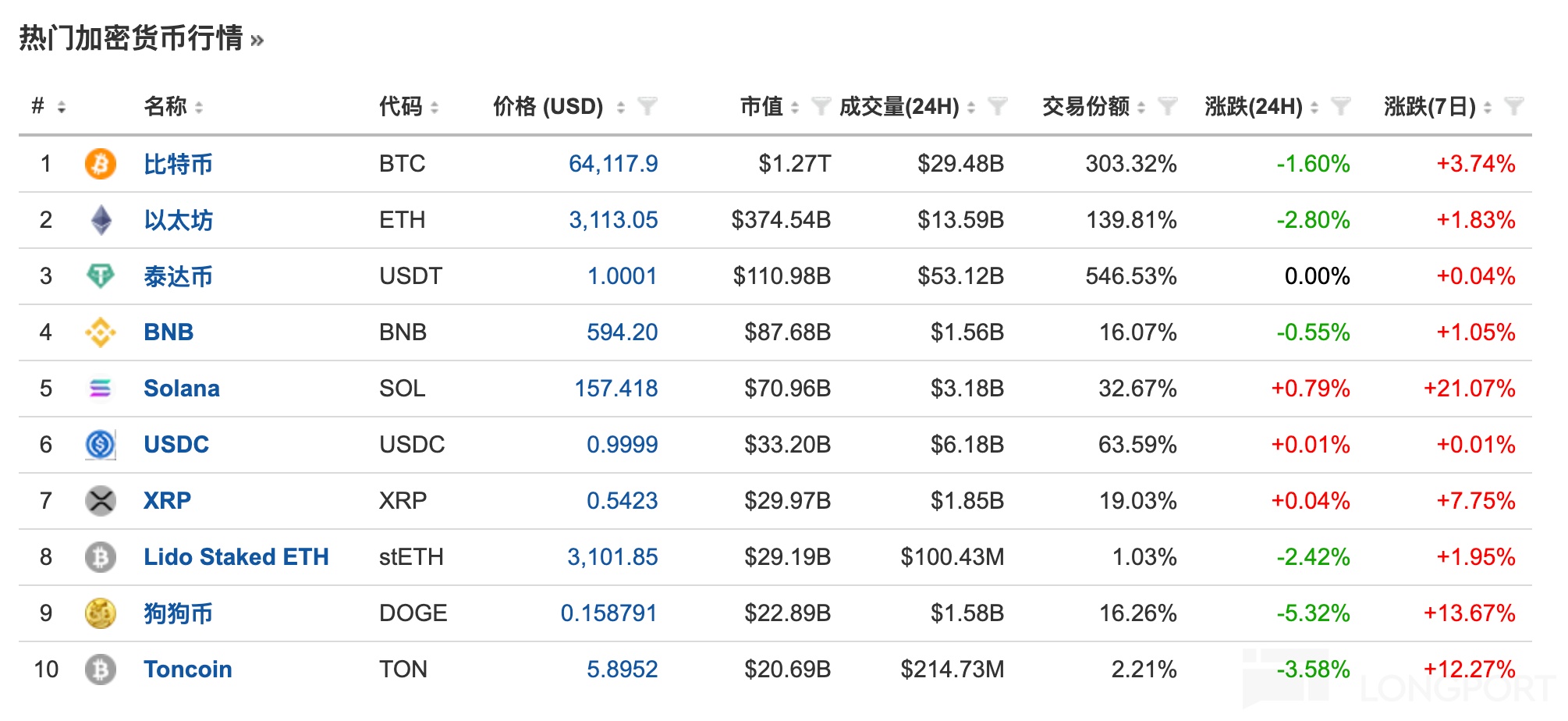Open the filter for 价格 (USD) column
This screenshot has width=1568, height=721.
point(647,106)
